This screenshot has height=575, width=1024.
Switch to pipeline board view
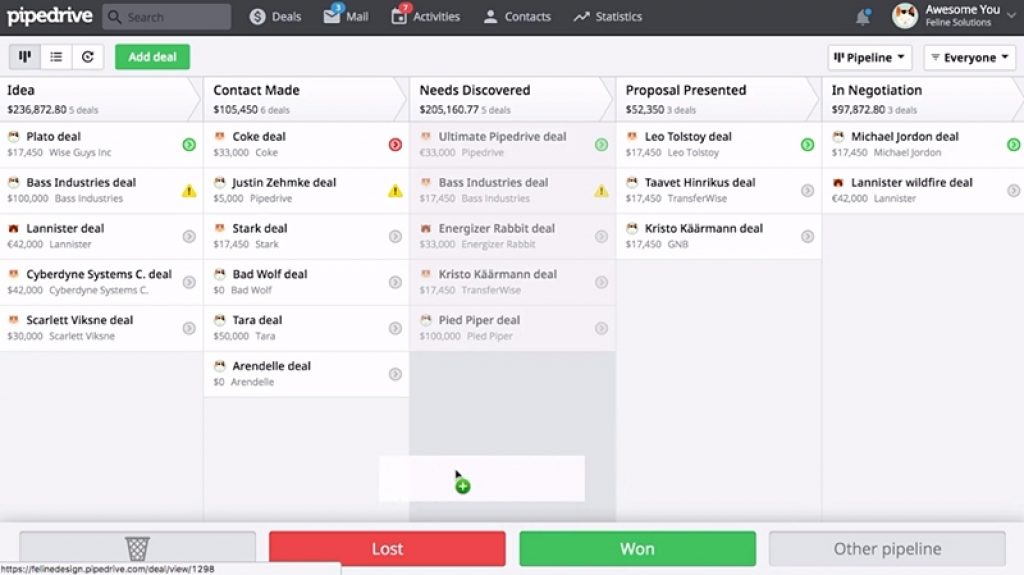[25, 57]
